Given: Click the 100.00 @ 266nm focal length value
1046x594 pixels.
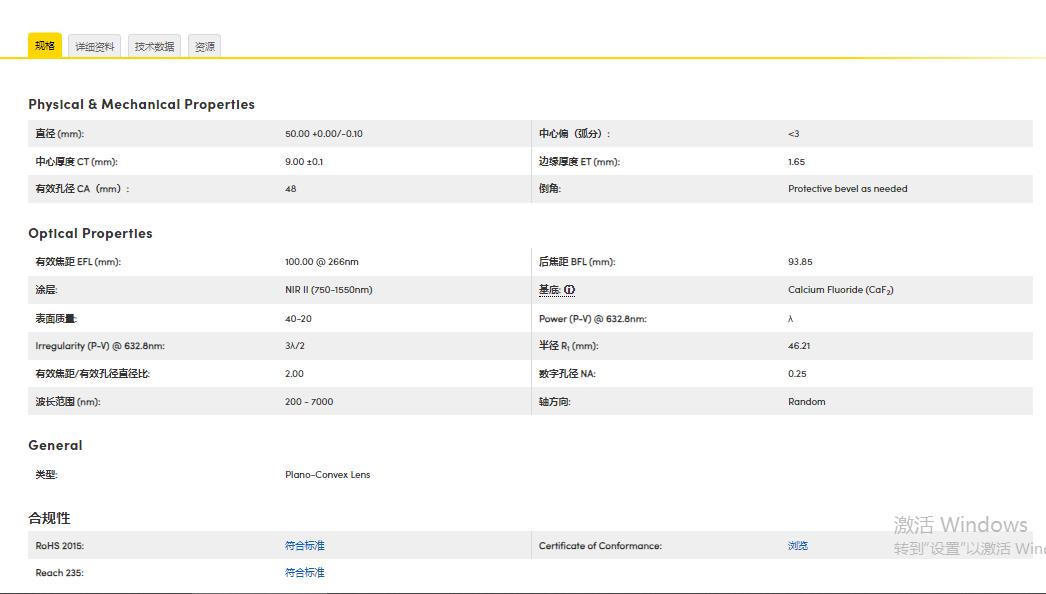Looking at the screenshot, I should pos(321,262).
